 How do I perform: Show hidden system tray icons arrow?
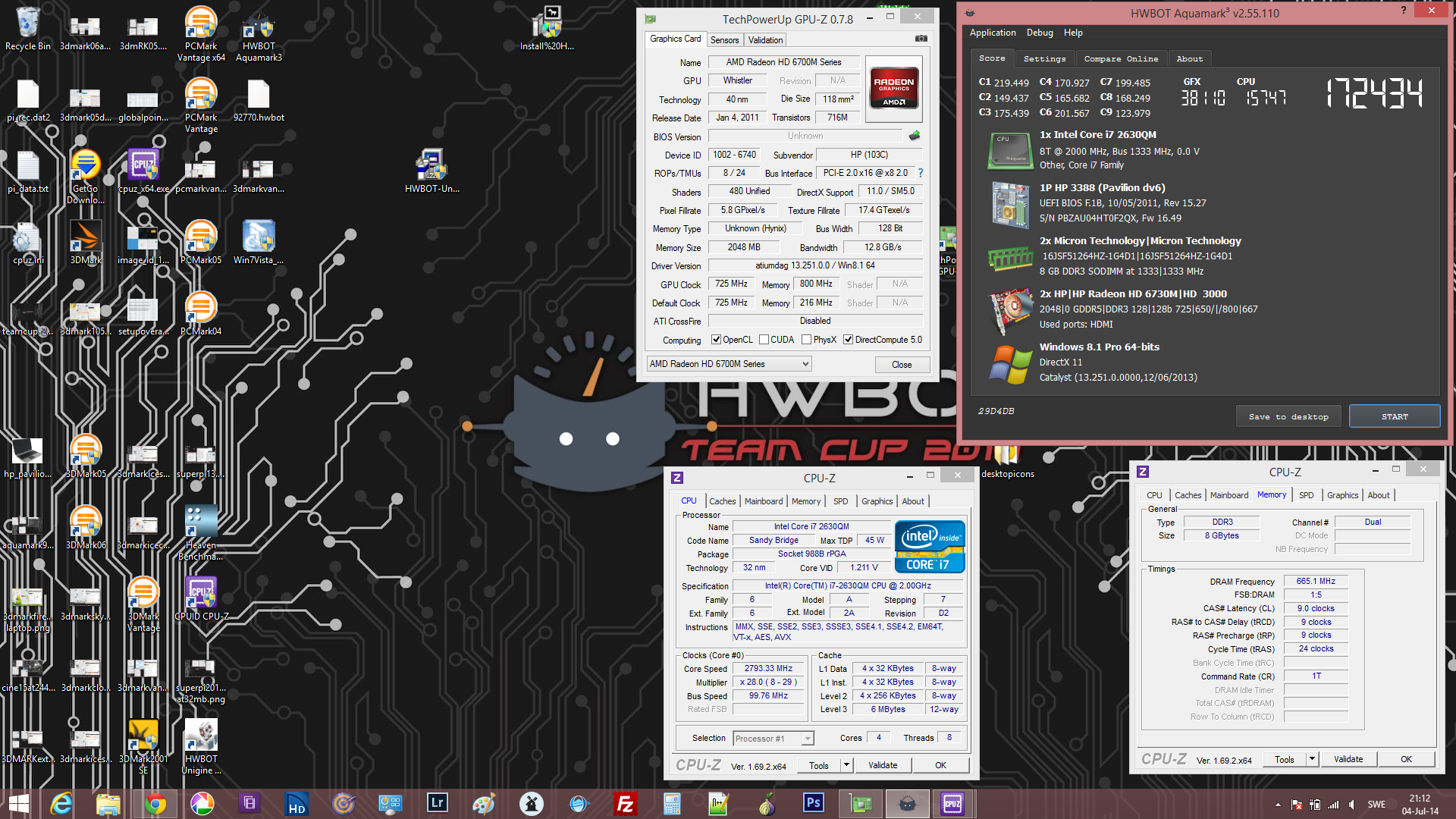click(1278, 805)
